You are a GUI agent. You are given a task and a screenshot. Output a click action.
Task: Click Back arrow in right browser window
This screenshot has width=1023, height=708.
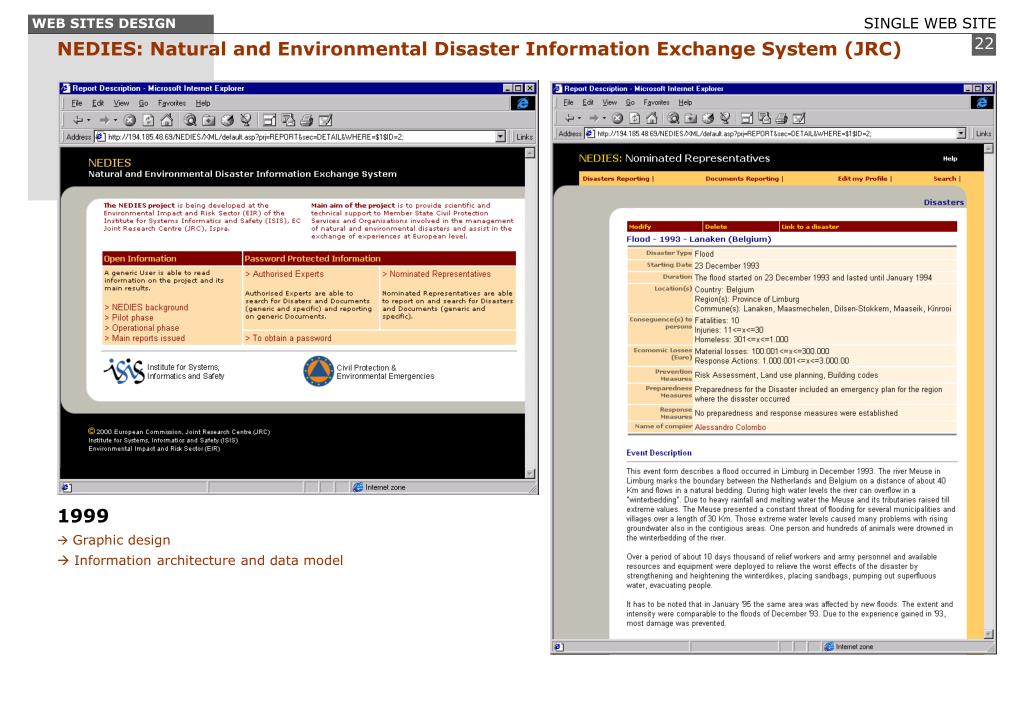coord(570,118)
